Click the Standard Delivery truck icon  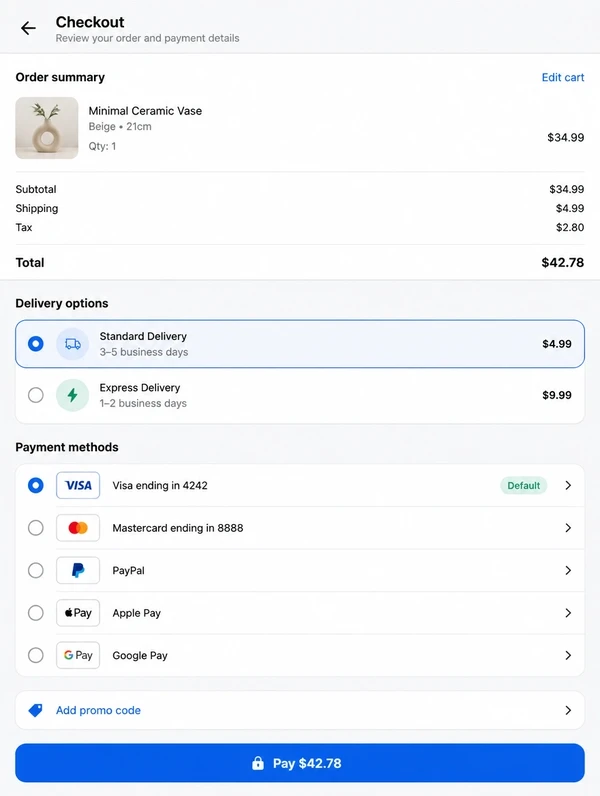point(73,344)
